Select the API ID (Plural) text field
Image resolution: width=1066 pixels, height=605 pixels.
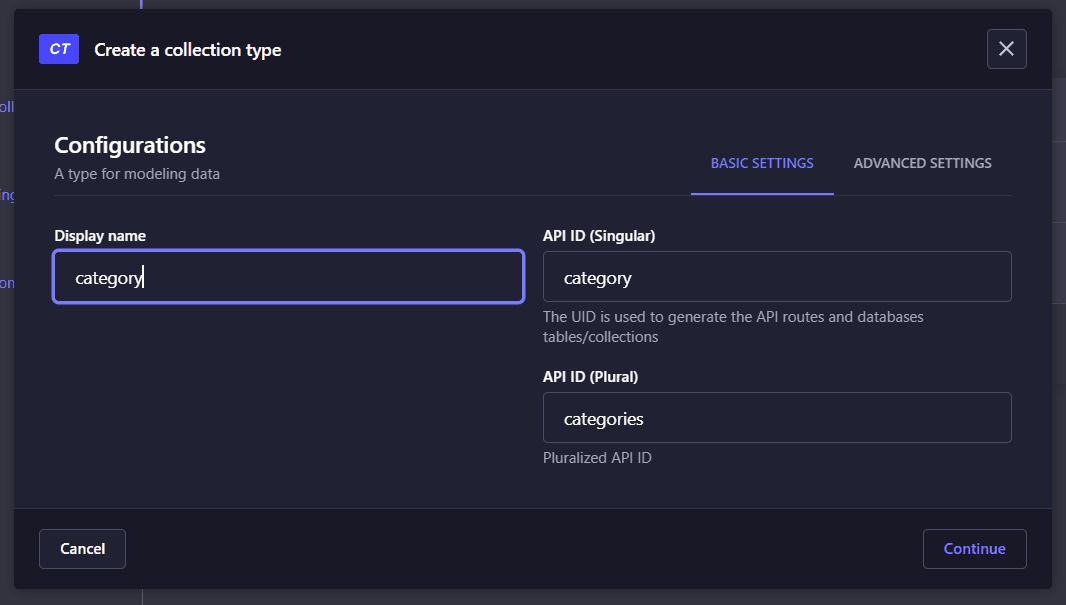(x=777, y=418)
